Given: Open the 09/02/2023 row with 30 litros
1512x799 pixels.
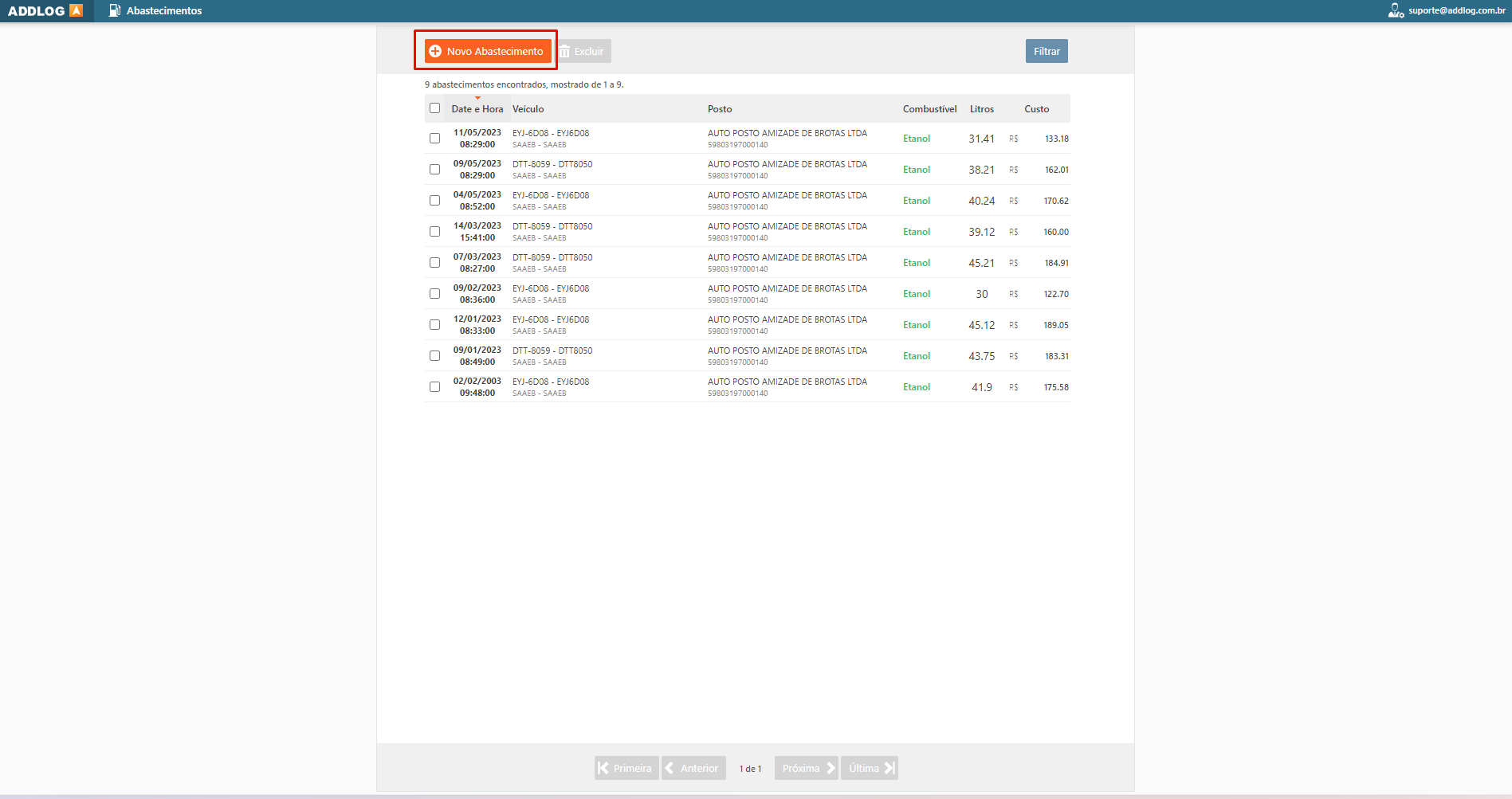Looking at the screenshot, I should click(717, 294).
